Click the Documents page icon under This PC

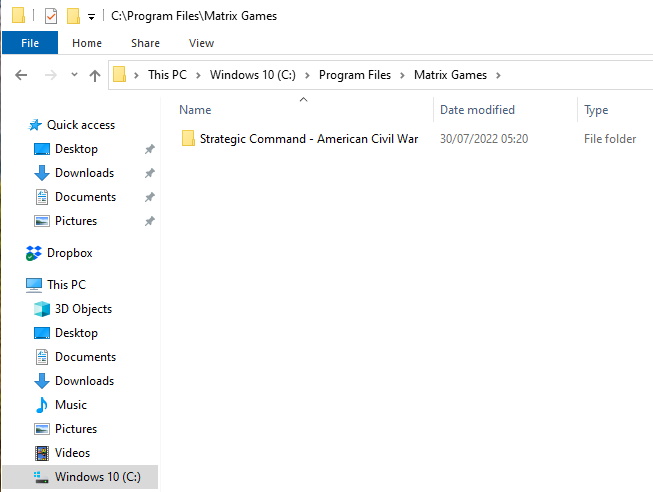coord(42,357)
